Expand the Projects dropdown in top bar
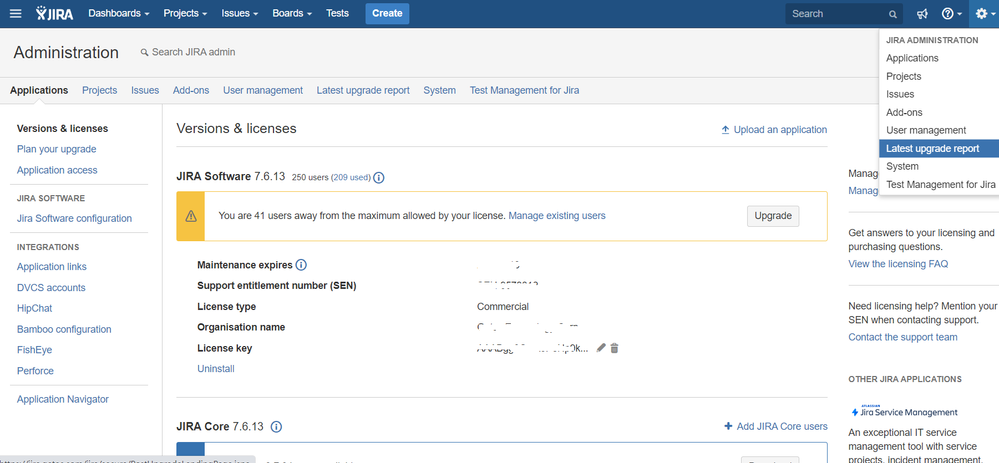Screen dimensions: 999x463 point(185,13)
